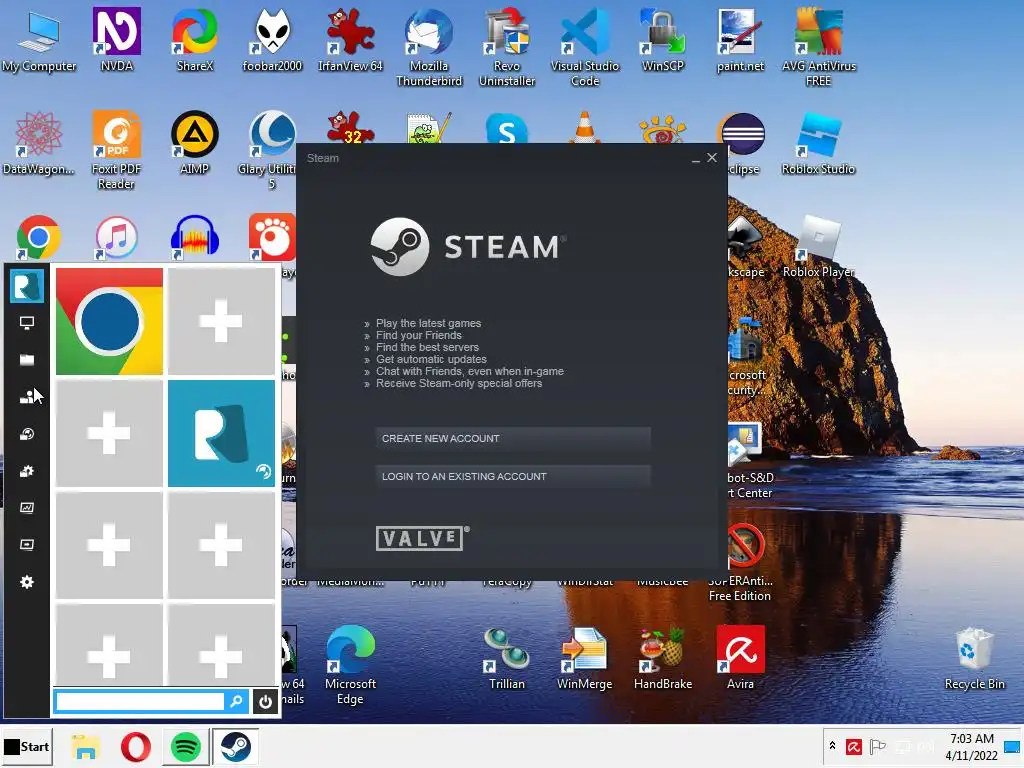Screen dimensions: 1024x768
Task: Click the R logo icon atop start menu sidebar
Action: (x=27, y=286)
